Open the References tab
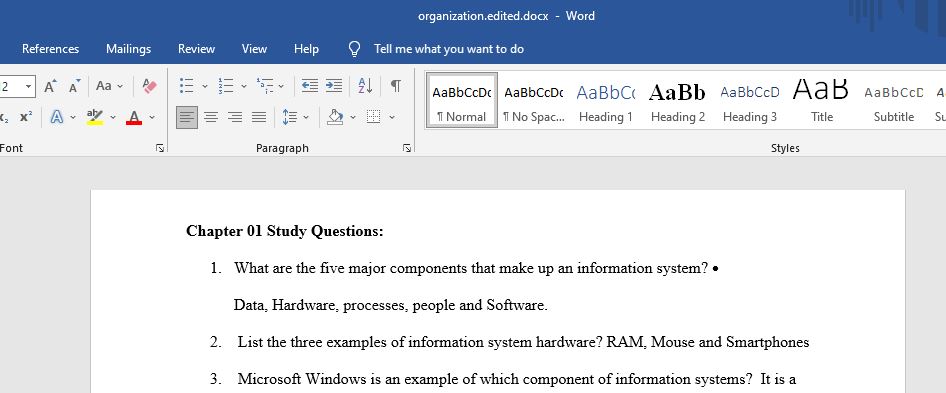This screenshot has width=946, height=393. tap(50, 49)
